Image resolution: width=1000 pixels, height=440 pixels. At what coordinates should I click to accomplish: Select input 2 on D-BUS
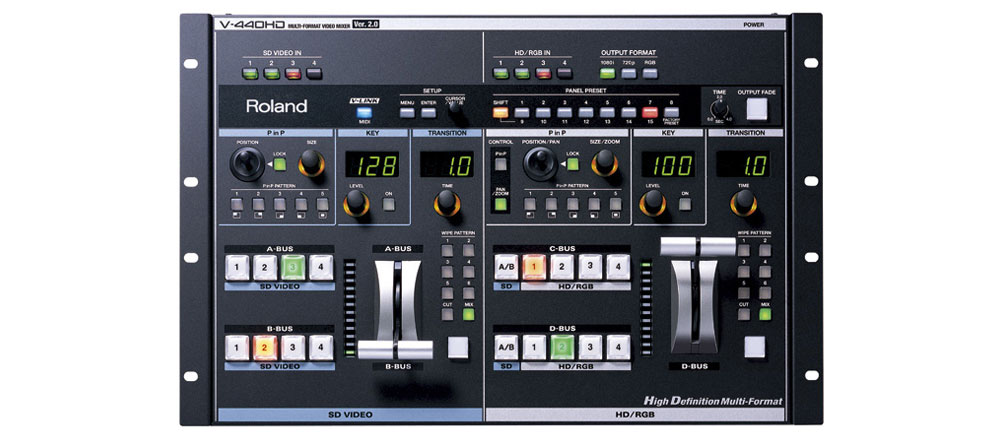(562, 347)
